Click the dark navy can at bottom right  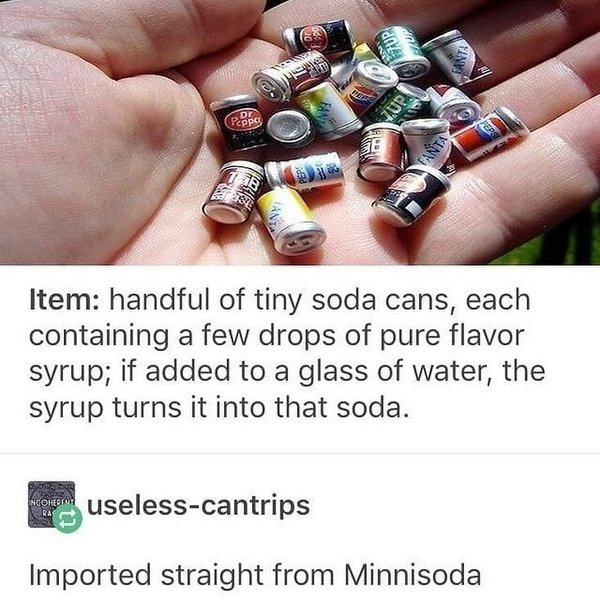[x=412, y=195]
